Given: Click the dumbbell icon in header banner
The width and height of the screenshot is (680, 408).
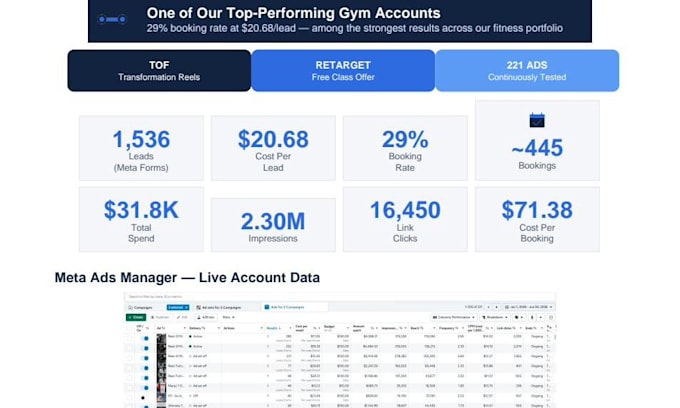Looking at the screenshot, I should click(112, 19).
